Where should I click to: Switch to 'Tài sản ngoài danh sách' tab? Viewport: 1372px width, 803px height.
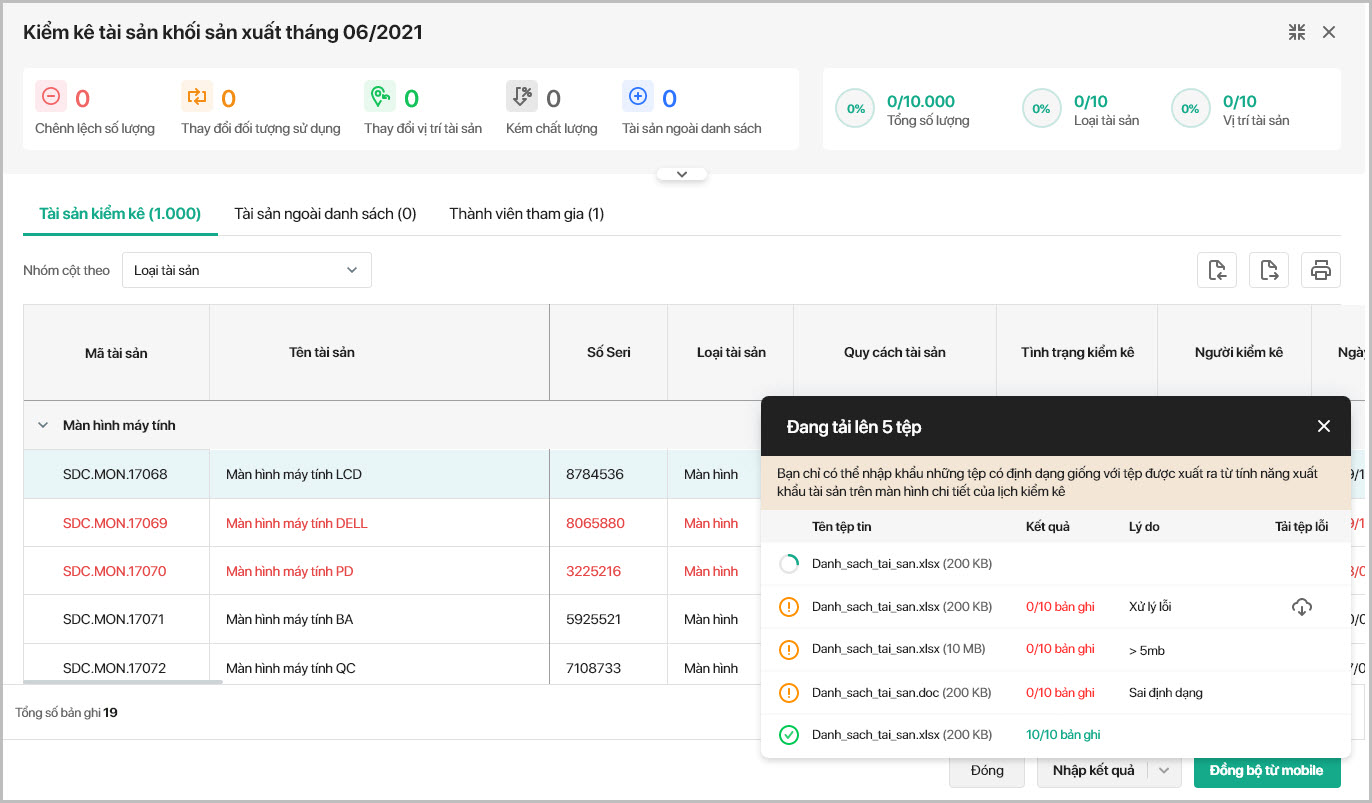pyautogui.click(x=325, y=214)
